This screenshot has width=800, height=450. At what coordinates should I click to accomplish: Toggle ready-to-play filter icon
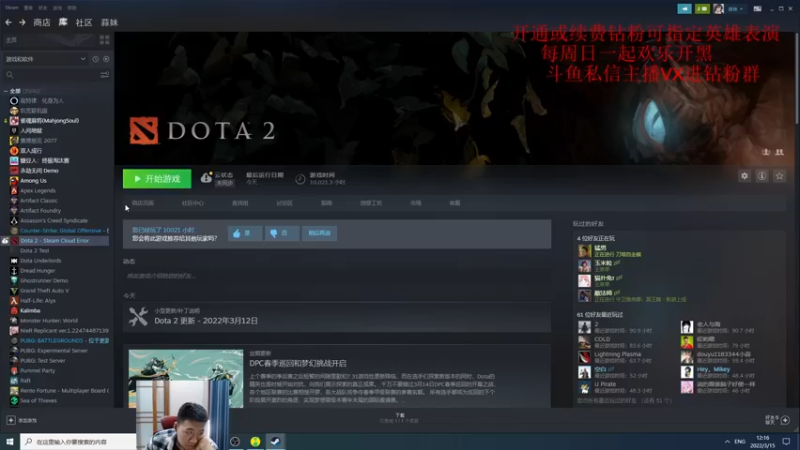[x=106, y=59]
